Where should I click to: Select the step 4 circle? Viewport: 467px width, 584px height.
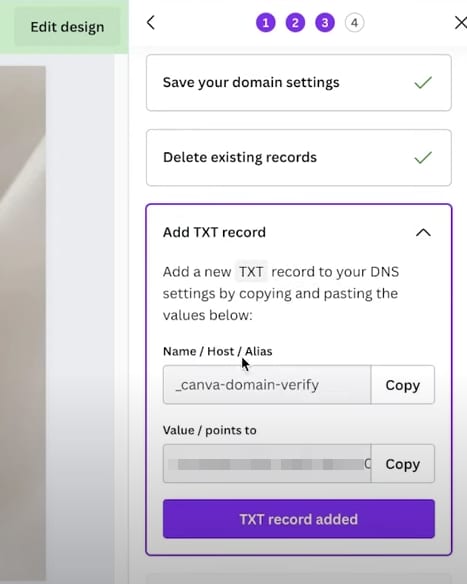point(355,23)
